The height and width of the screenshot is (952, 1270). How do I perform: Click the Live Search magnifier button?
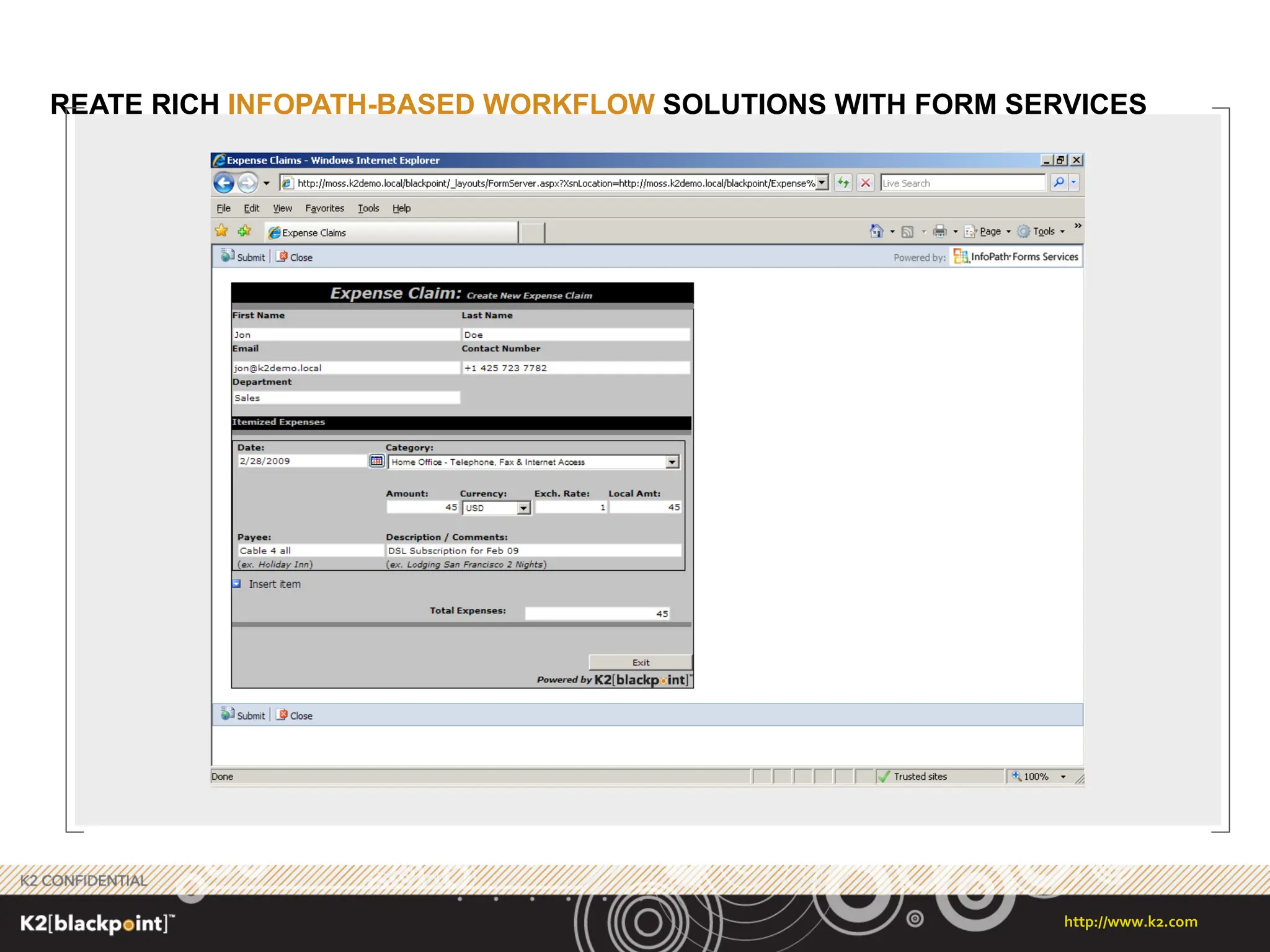tap(1059, 183)
